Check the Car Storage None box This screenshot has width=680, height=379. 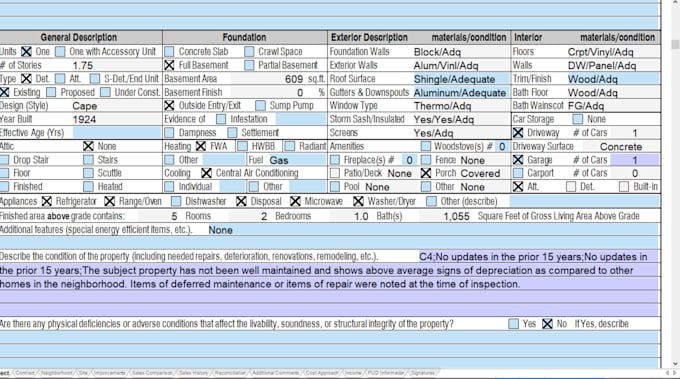coord(577,119)
